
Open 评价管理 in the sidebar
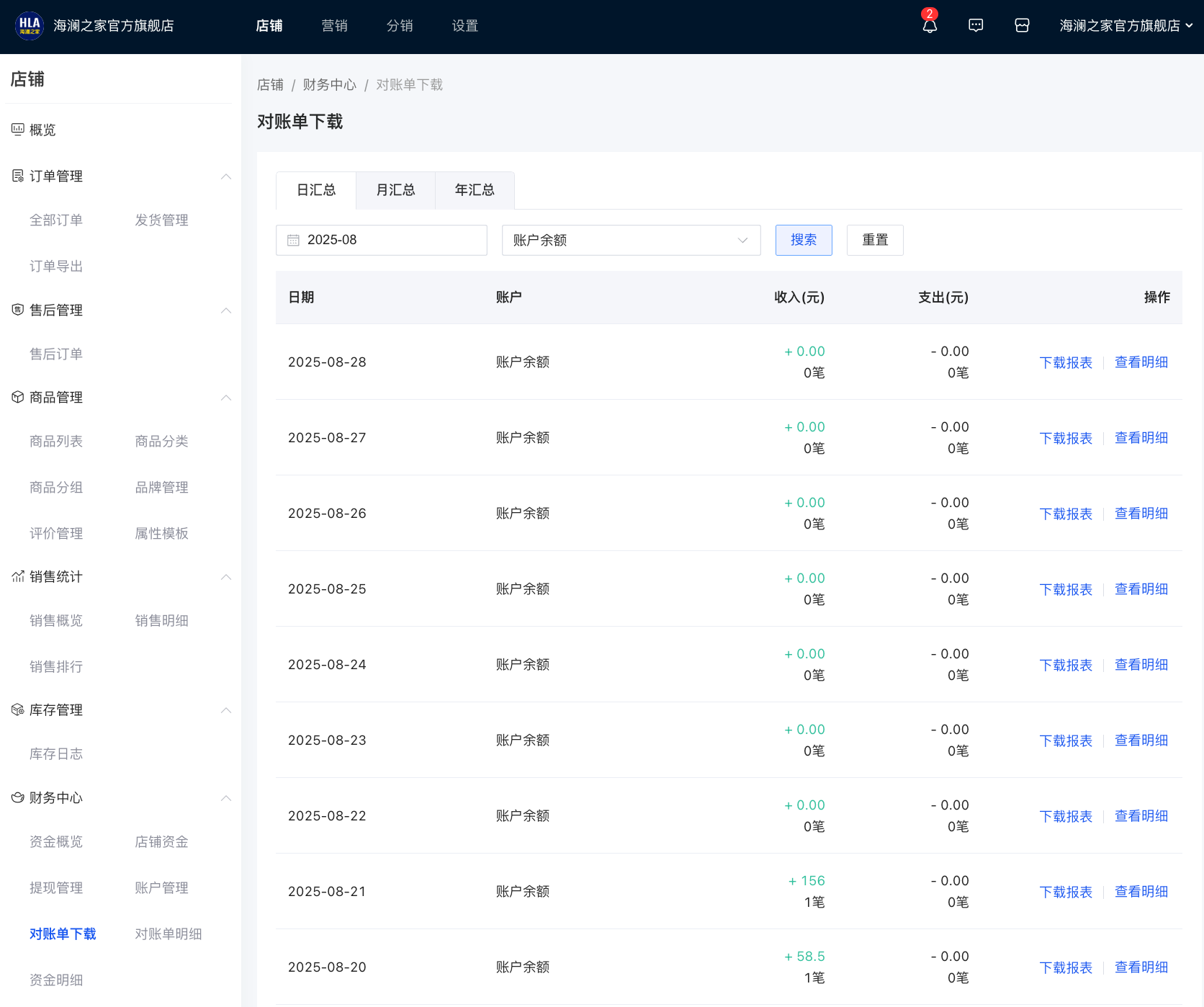56,534
